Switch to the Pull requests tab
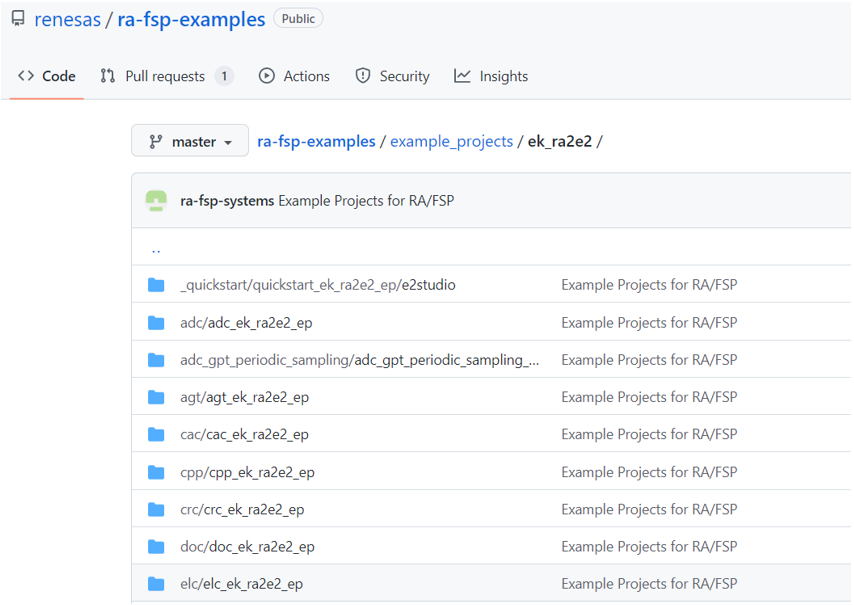Screen dimensions: 854x605 (165, 76)
